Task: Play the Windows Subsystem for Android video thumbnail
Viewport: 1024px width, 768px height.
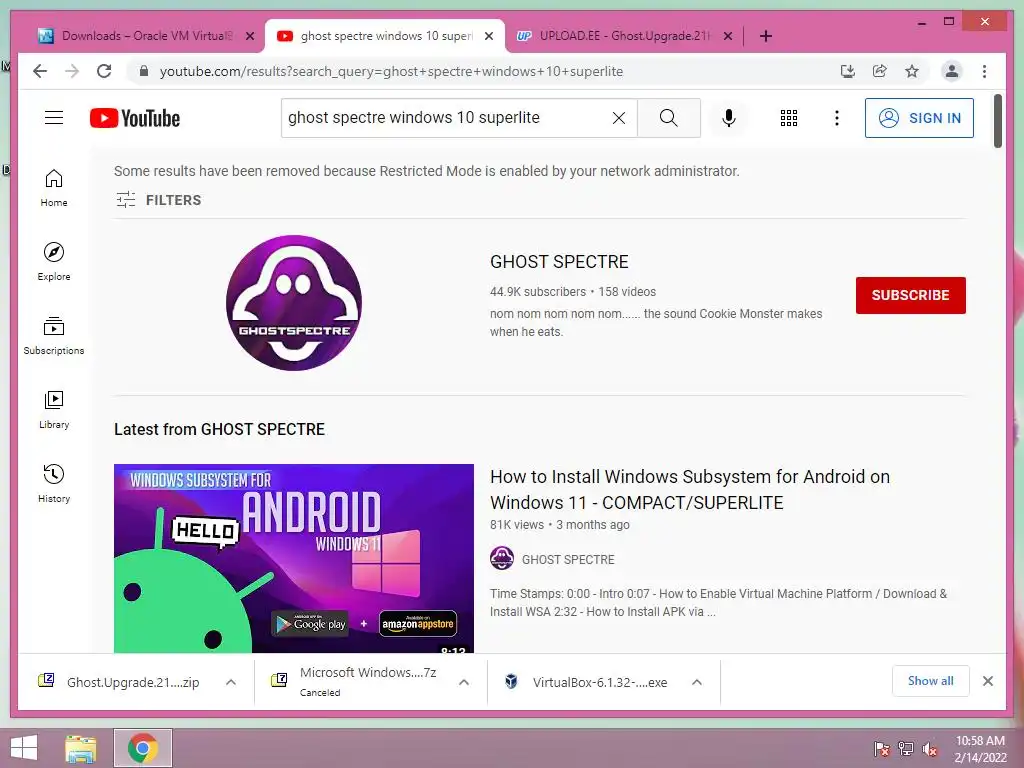Action: 294,558
